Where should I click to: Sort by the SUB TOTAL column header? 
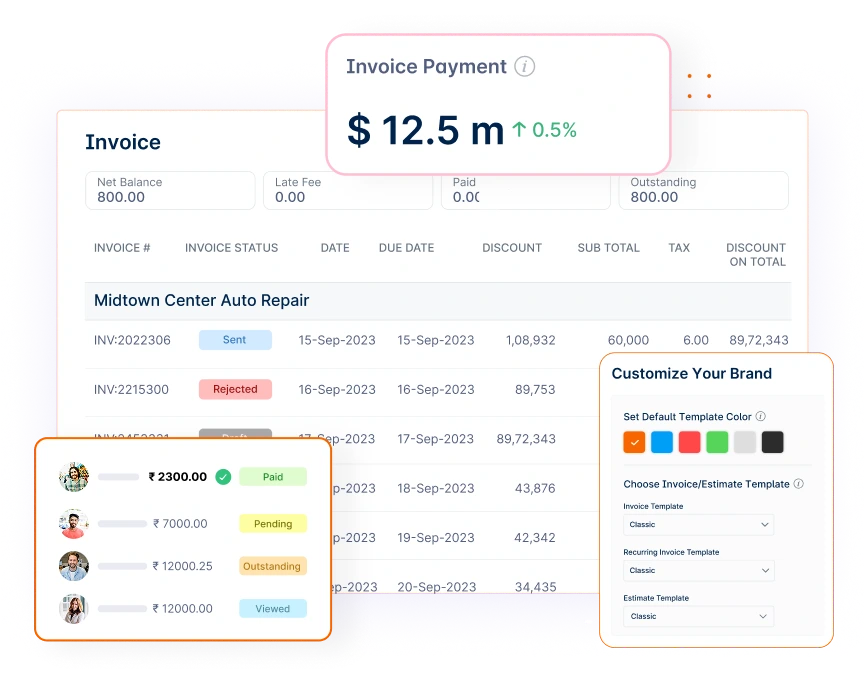click(x=608, y=248)
